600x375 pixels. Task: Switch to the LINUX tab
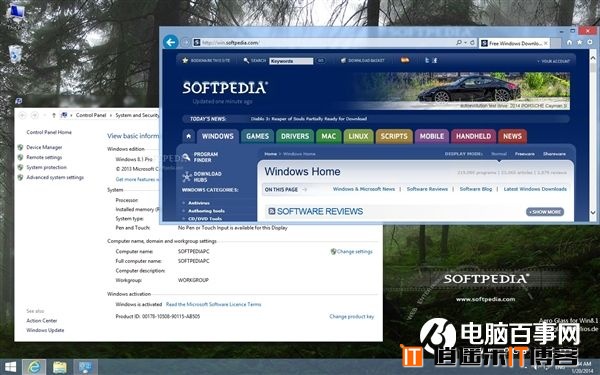click(x=358, y=136)
